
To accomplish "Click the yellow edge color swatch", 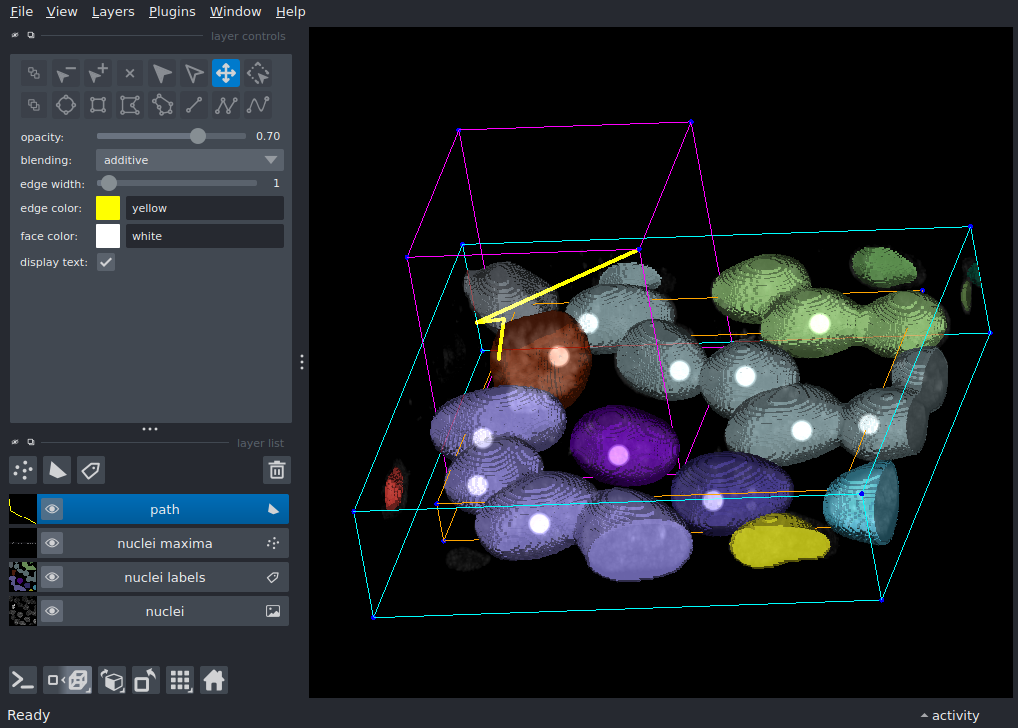I will coord(106,208).
